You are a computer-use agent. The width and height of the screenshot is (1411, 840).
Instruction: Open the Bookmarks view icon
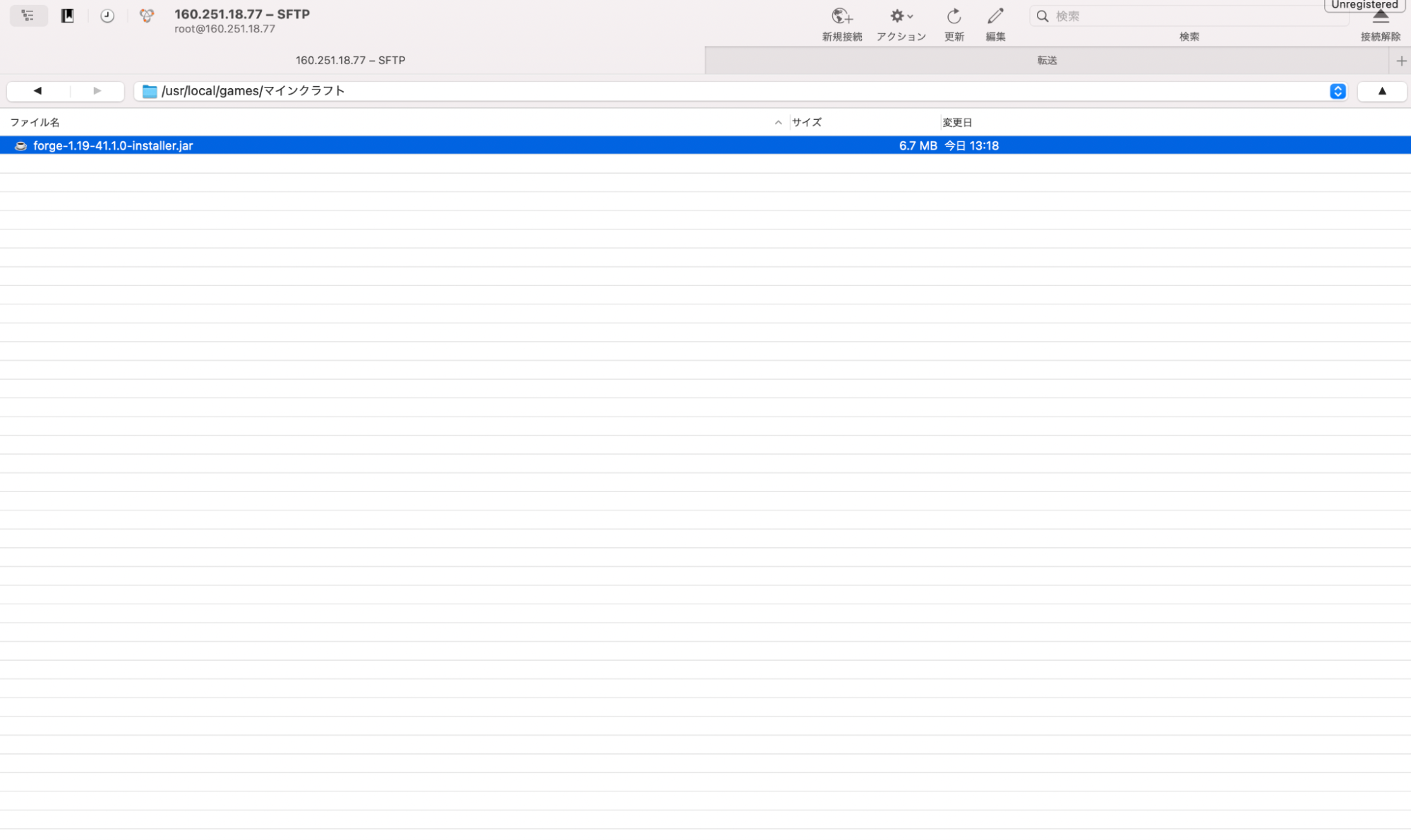click(x=68, y=16)
